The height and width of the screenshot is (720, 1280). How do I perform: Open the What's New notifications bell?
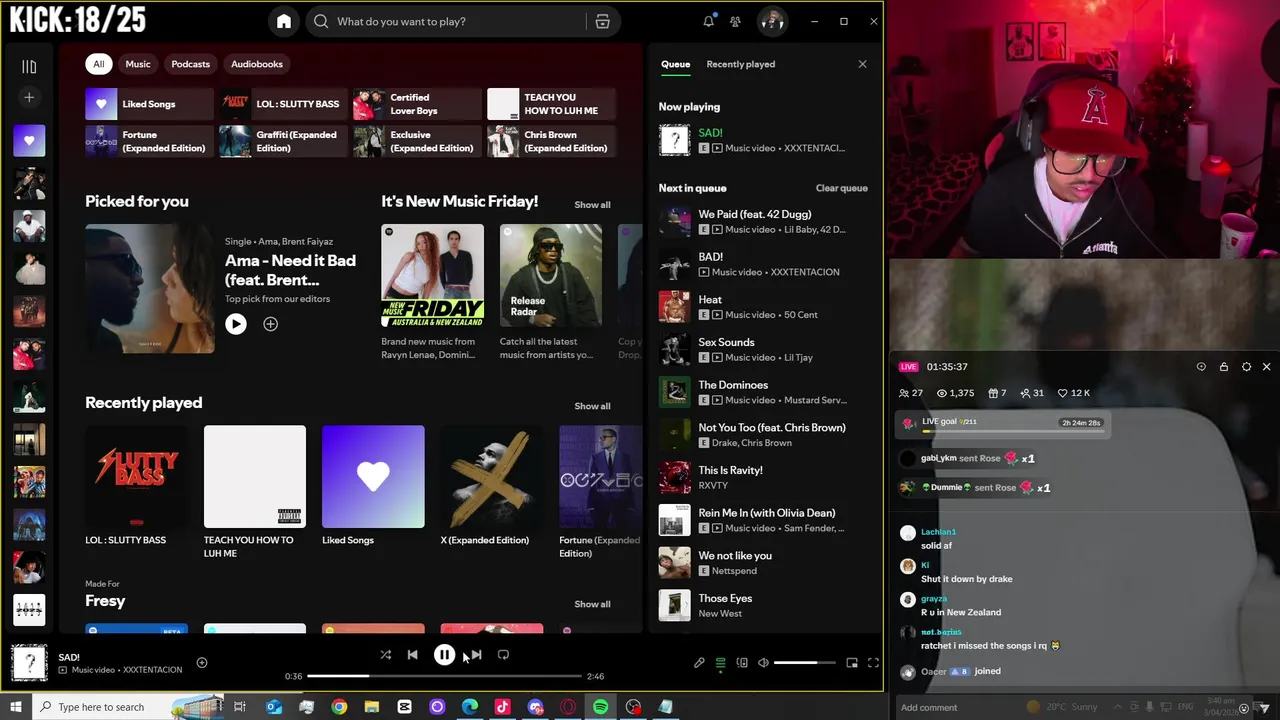[709, 21]
